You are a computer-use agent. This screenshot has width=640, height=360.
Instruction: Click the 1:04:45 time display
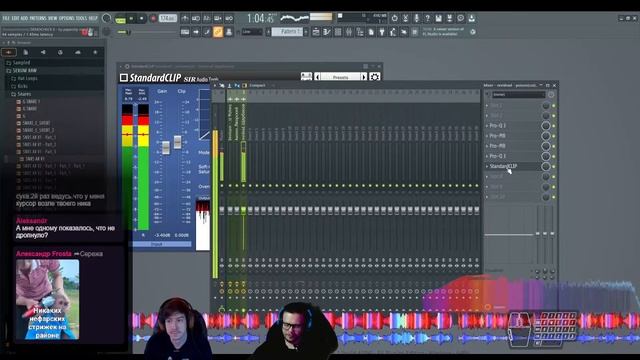[260, 18]
